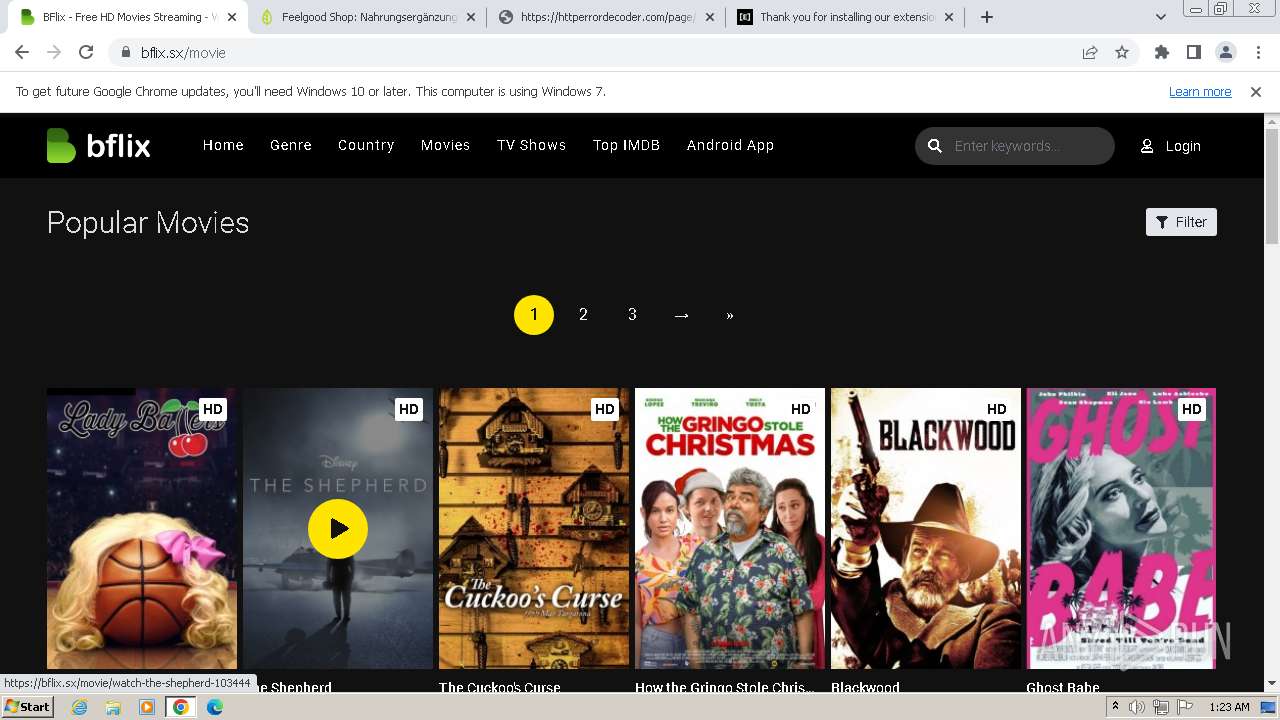Screen dimensions: 1280x720
Task: Open the Home menu item
Action: click(x=223, y=145)
